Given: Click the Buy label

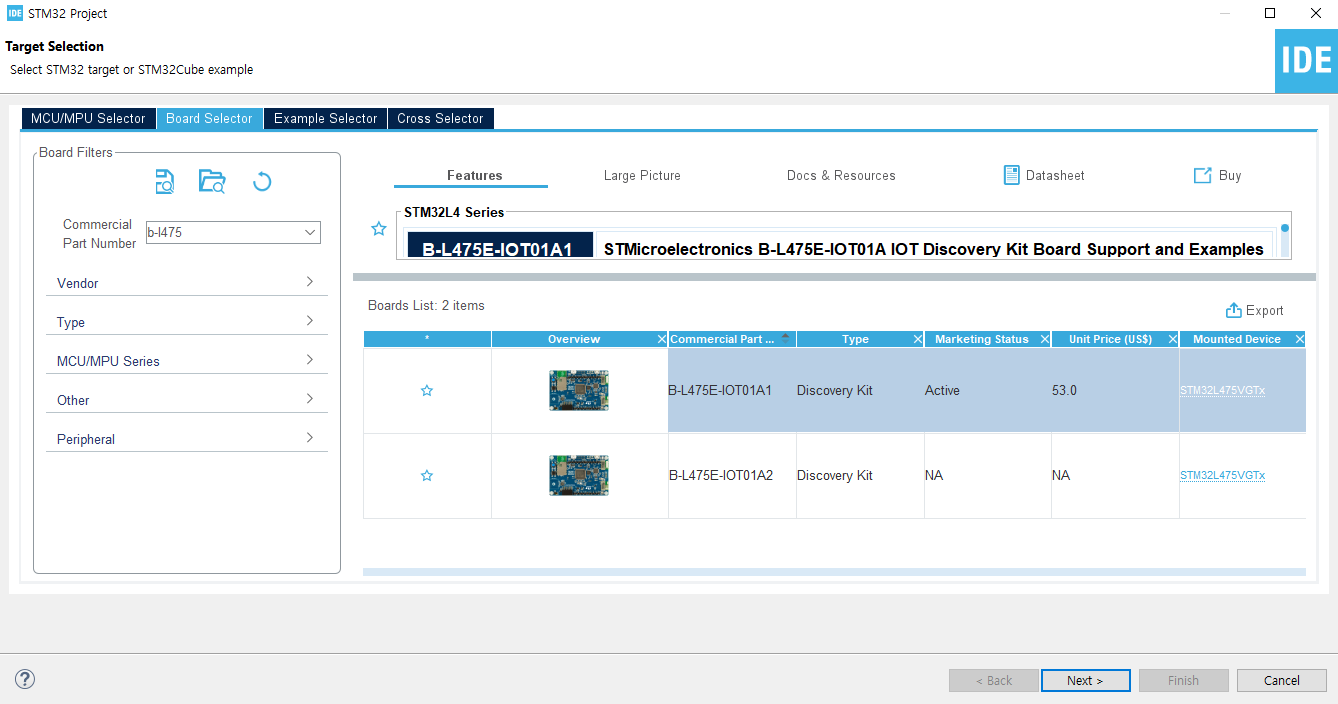Looking at the screenshot, I should click(1230, 175).
